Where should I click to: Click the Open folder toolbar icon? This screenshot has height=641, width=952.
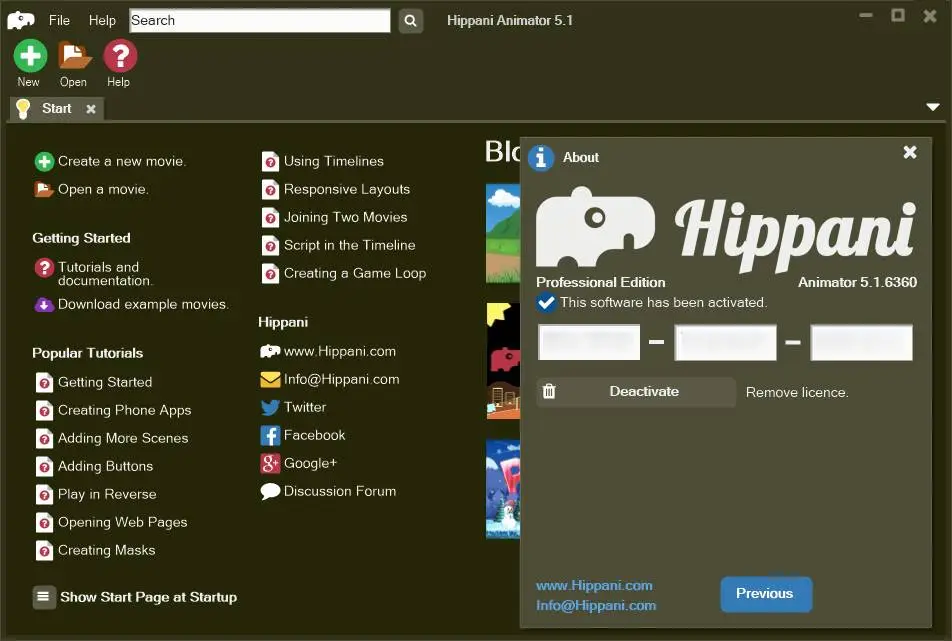(x=74, y=56)
